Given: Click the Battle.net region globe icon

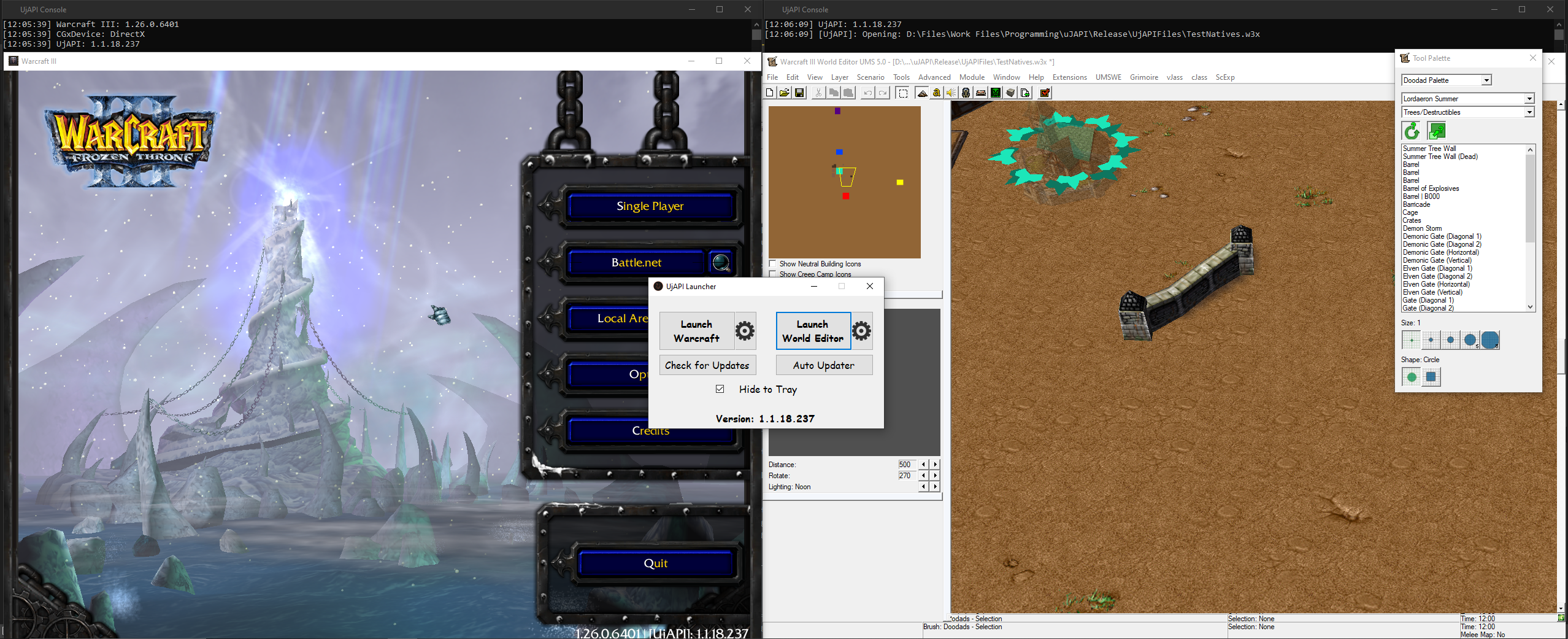Looking at the screenshot, I should (721, 263).
